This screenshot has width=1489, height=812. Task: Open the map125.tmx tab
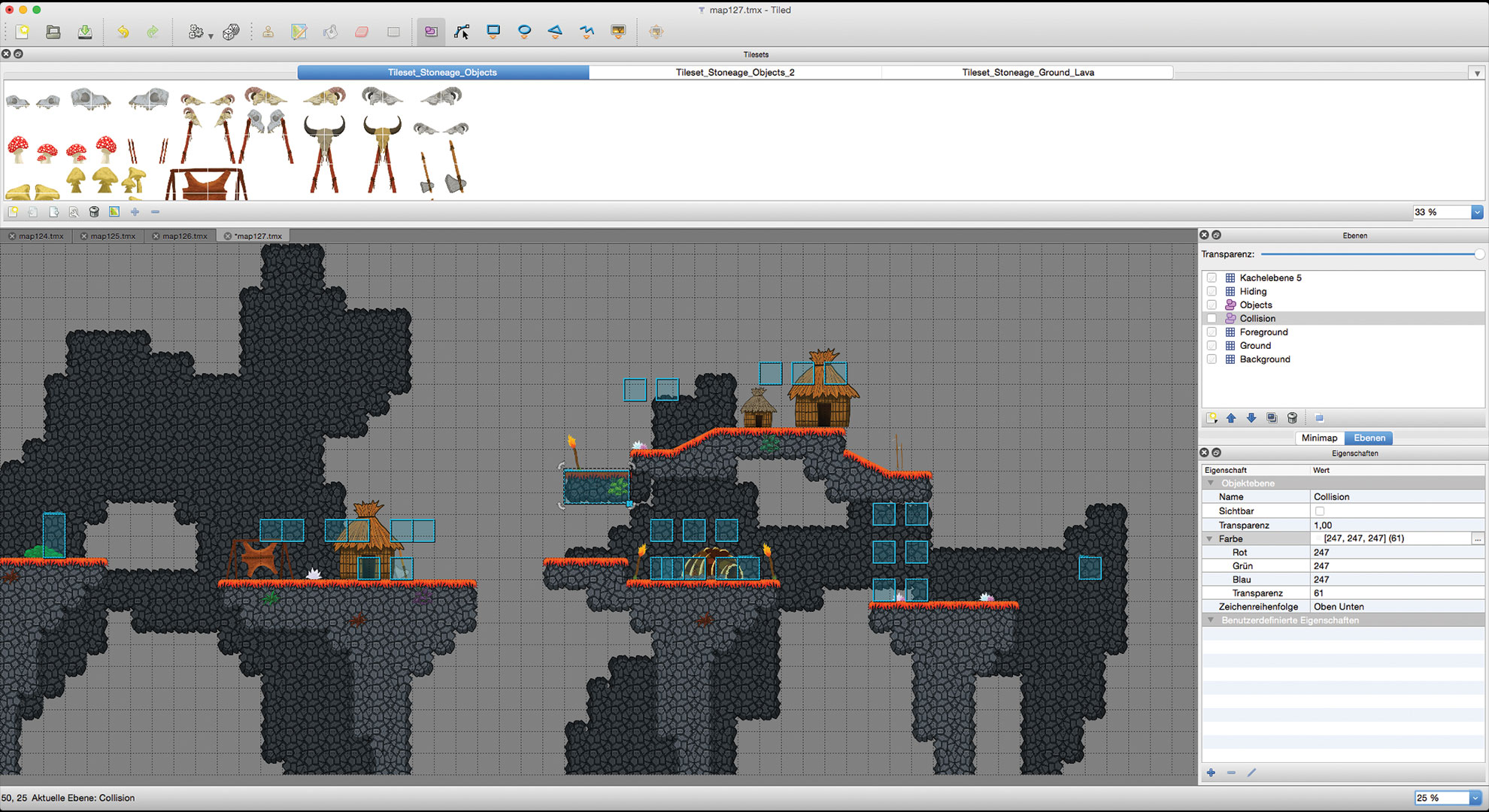[x=111, y=235]
